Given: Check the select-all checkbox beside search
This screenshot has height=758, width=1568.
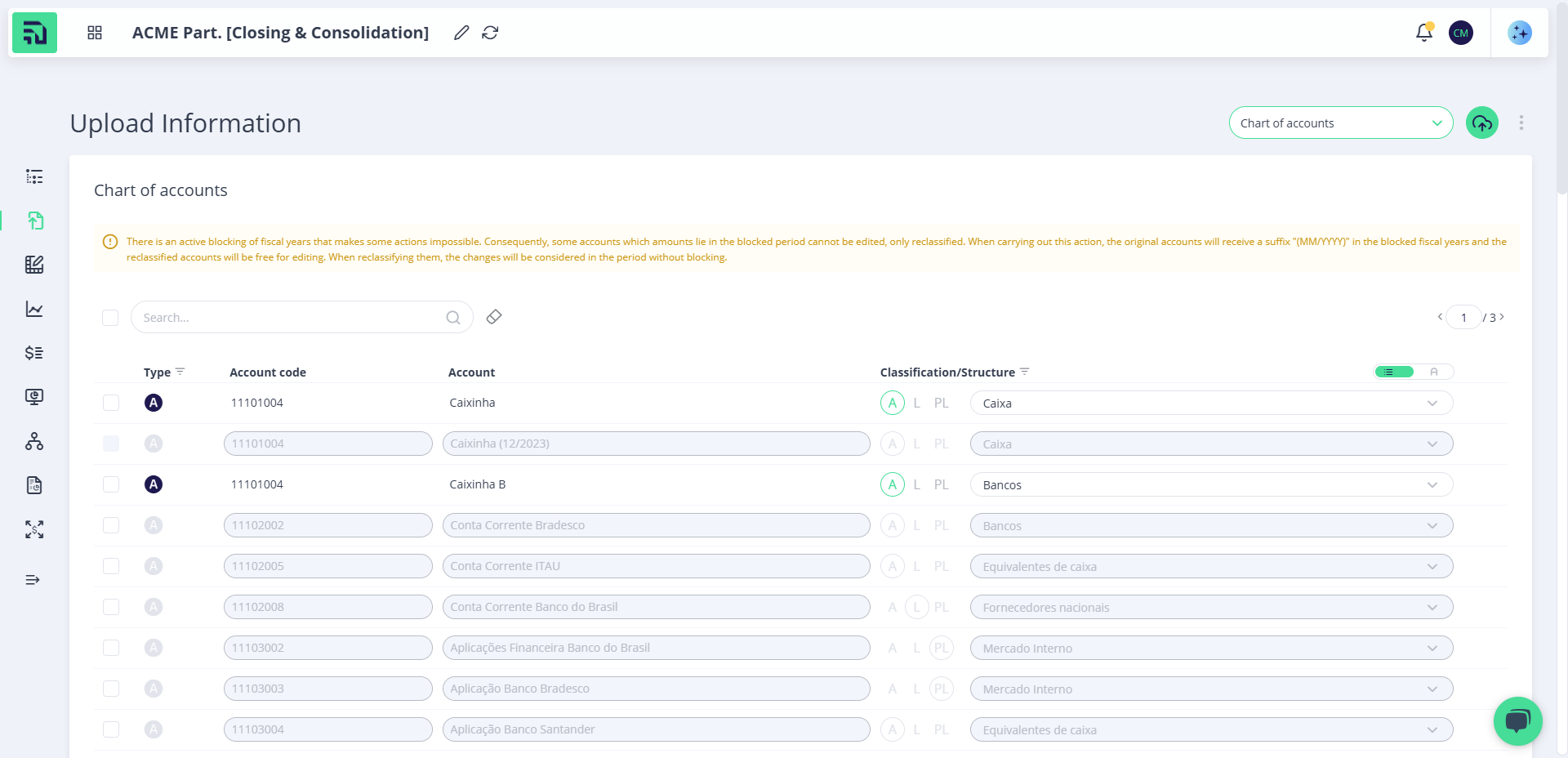Looking at the screenshot, I should pos(110,318).
